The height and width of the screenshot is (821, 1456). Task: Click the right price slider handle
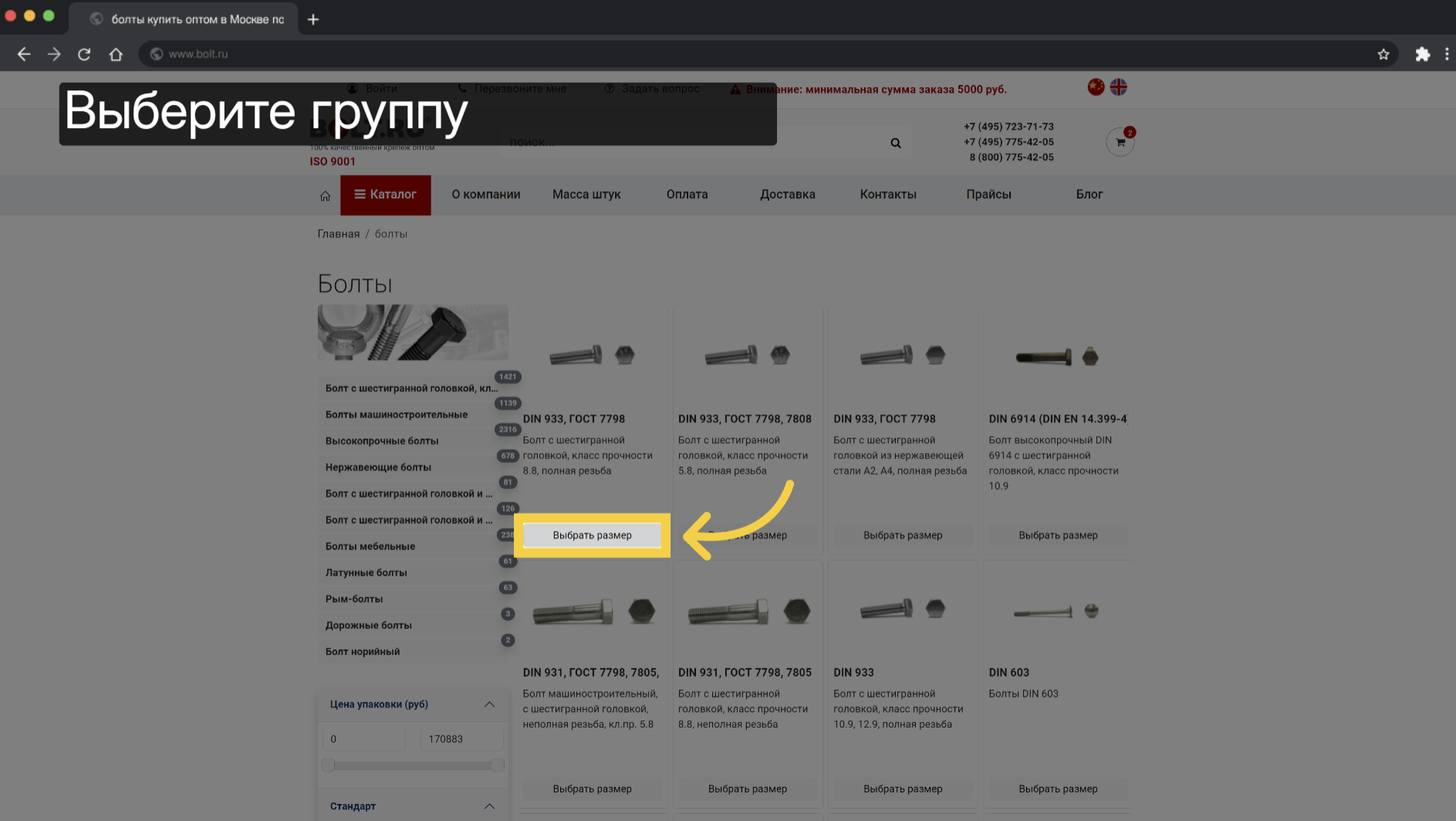(498, 765)
